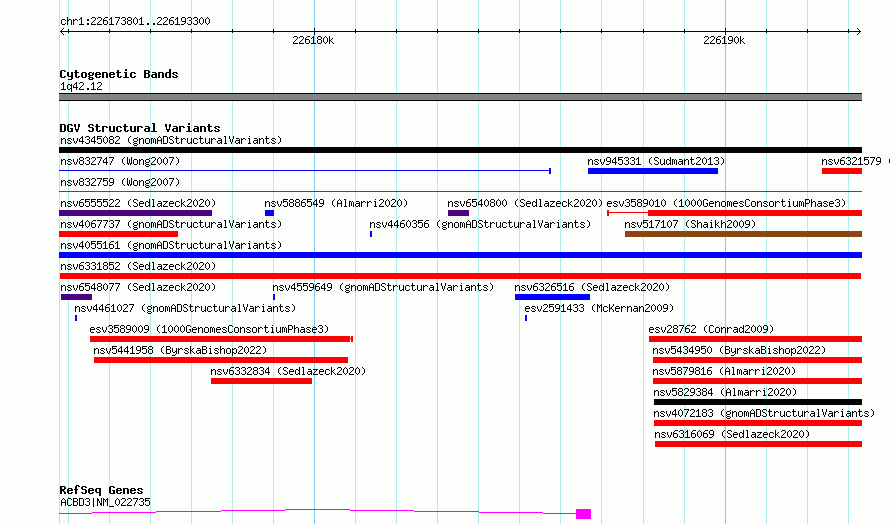This screenshot has height=524, width=890.
Task: Click nsv4067737 gnomAD red bar
Action: [x=119, y=234]
